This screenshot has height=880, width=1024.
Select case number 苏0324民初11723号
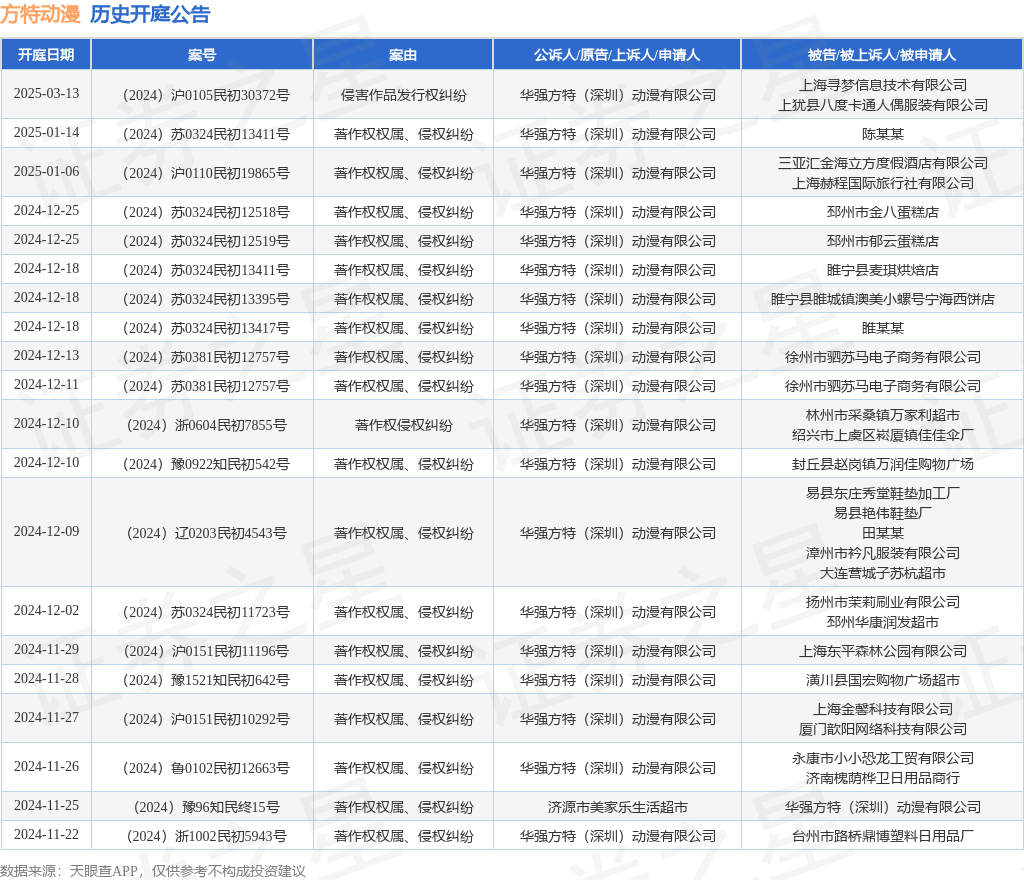[206, 612]
